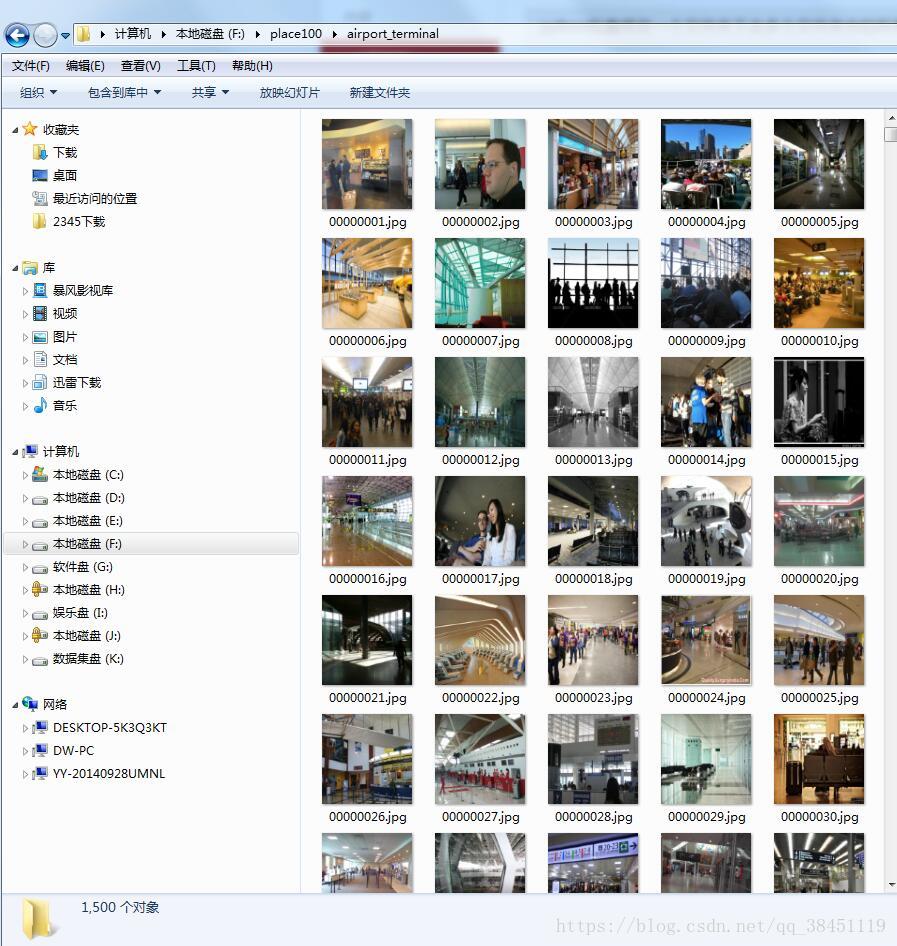Screen dimensions: 897x946
Task: Click the file list scroll up arrow
Action: click(891, 118)
